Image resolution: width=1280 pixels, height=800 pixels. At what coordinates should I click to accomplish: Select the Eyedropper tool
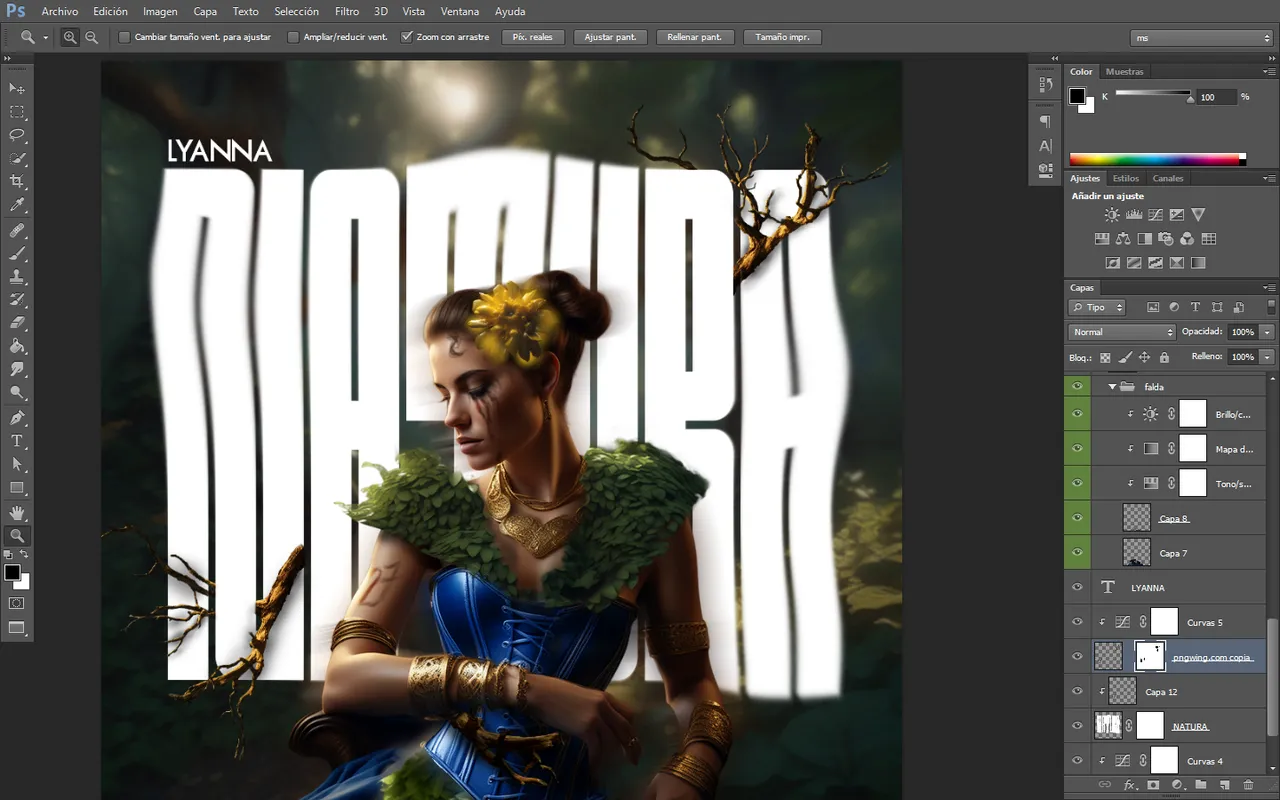[x=17, y=205]
